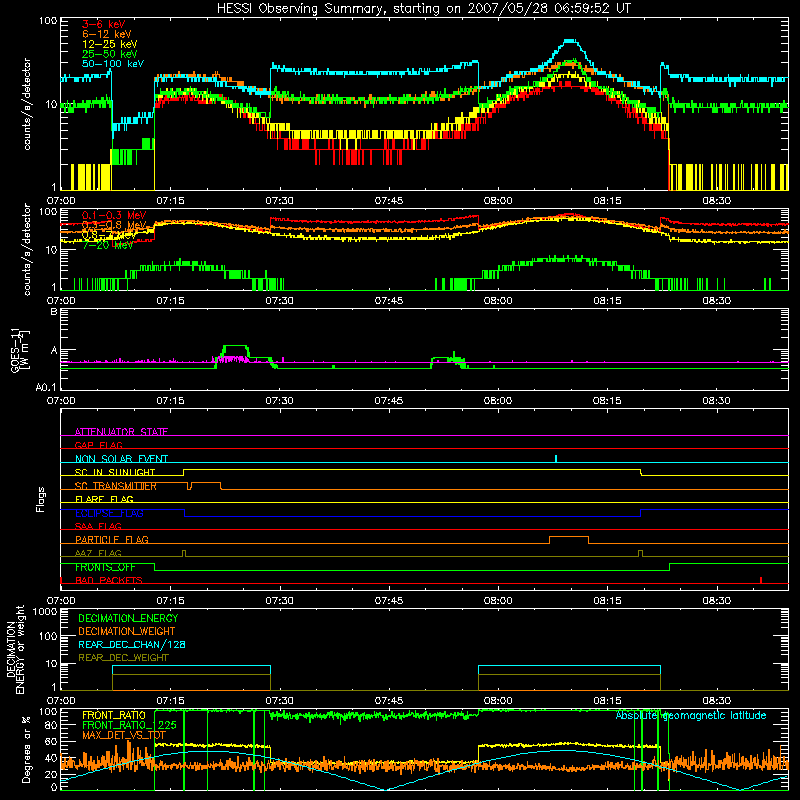800x800 pixels.
Task: Click the REAR_DEC_CHAN/128 legend label
Action: [x=132, y=644]
